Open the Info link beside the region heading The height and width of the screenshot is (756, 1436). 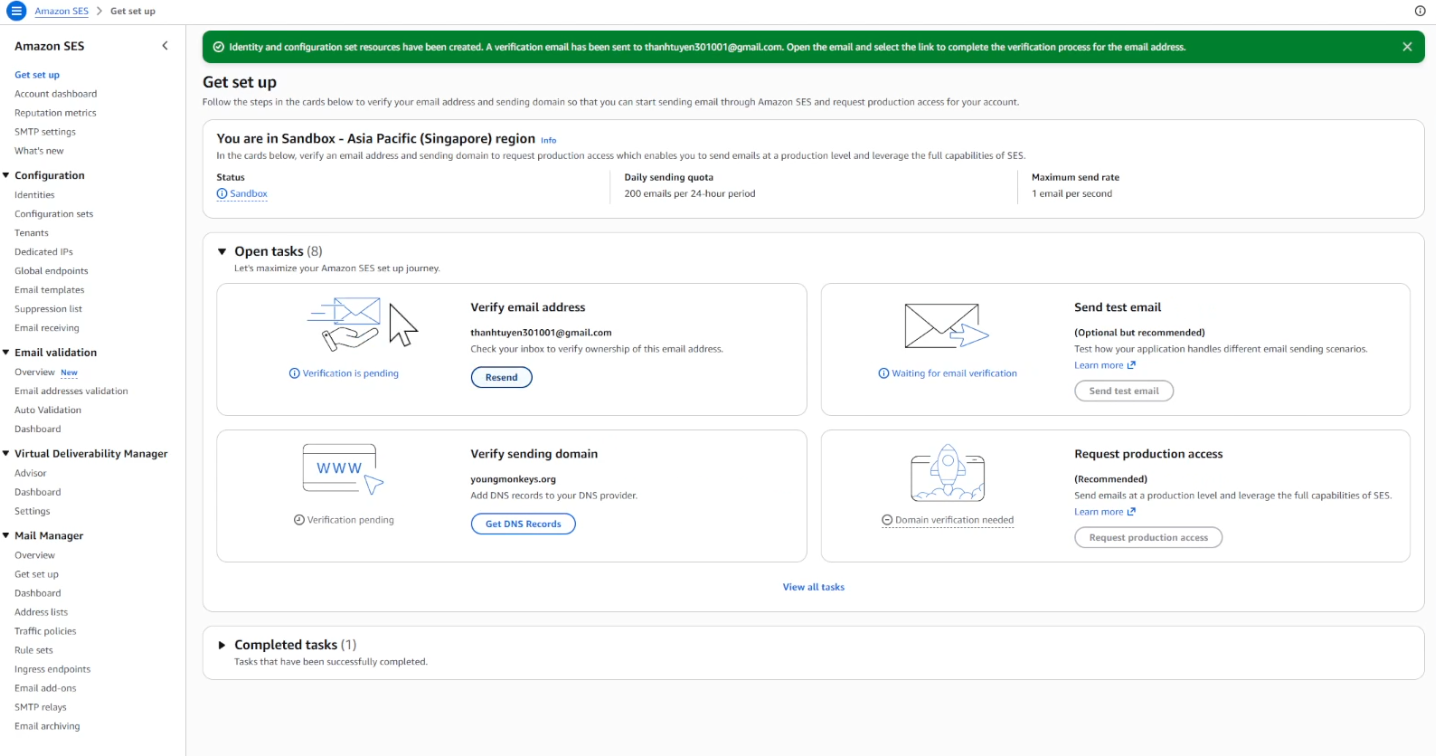[548, 140]
